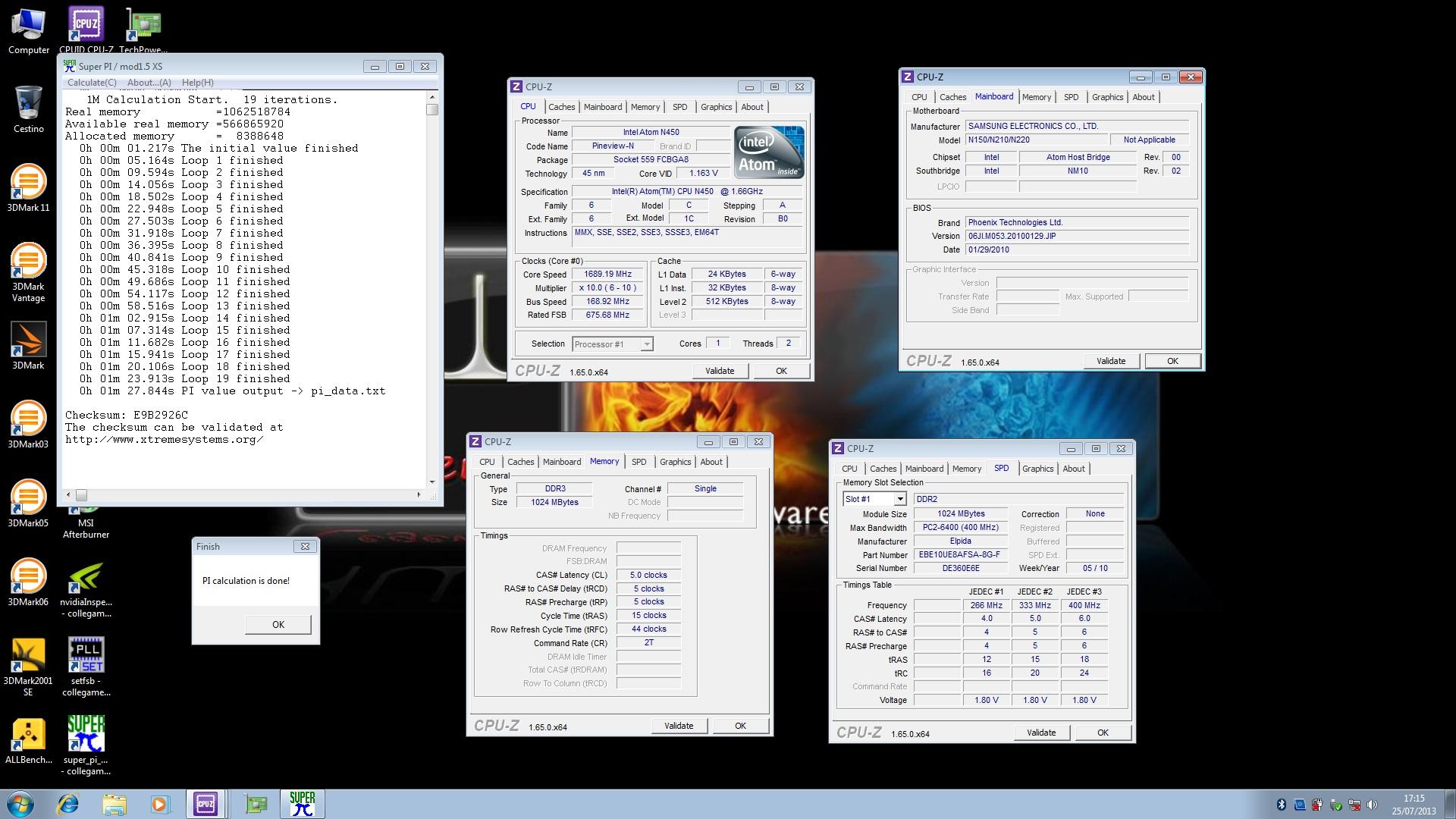The width and height of the screenshot is (1456, 819).
Task: Switch to CPU-Z taskbar button
Action: [206, 804]
